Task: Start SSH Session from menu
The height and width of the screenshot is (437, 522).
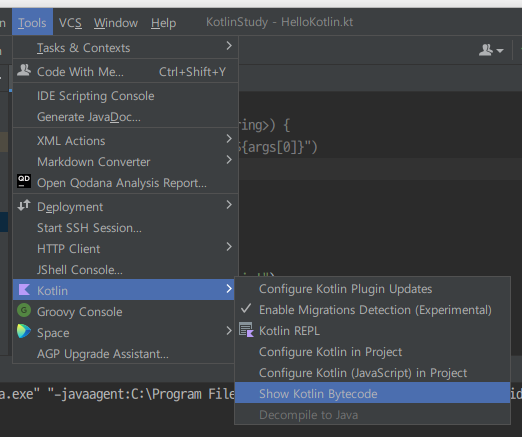Action: (125, 228)
